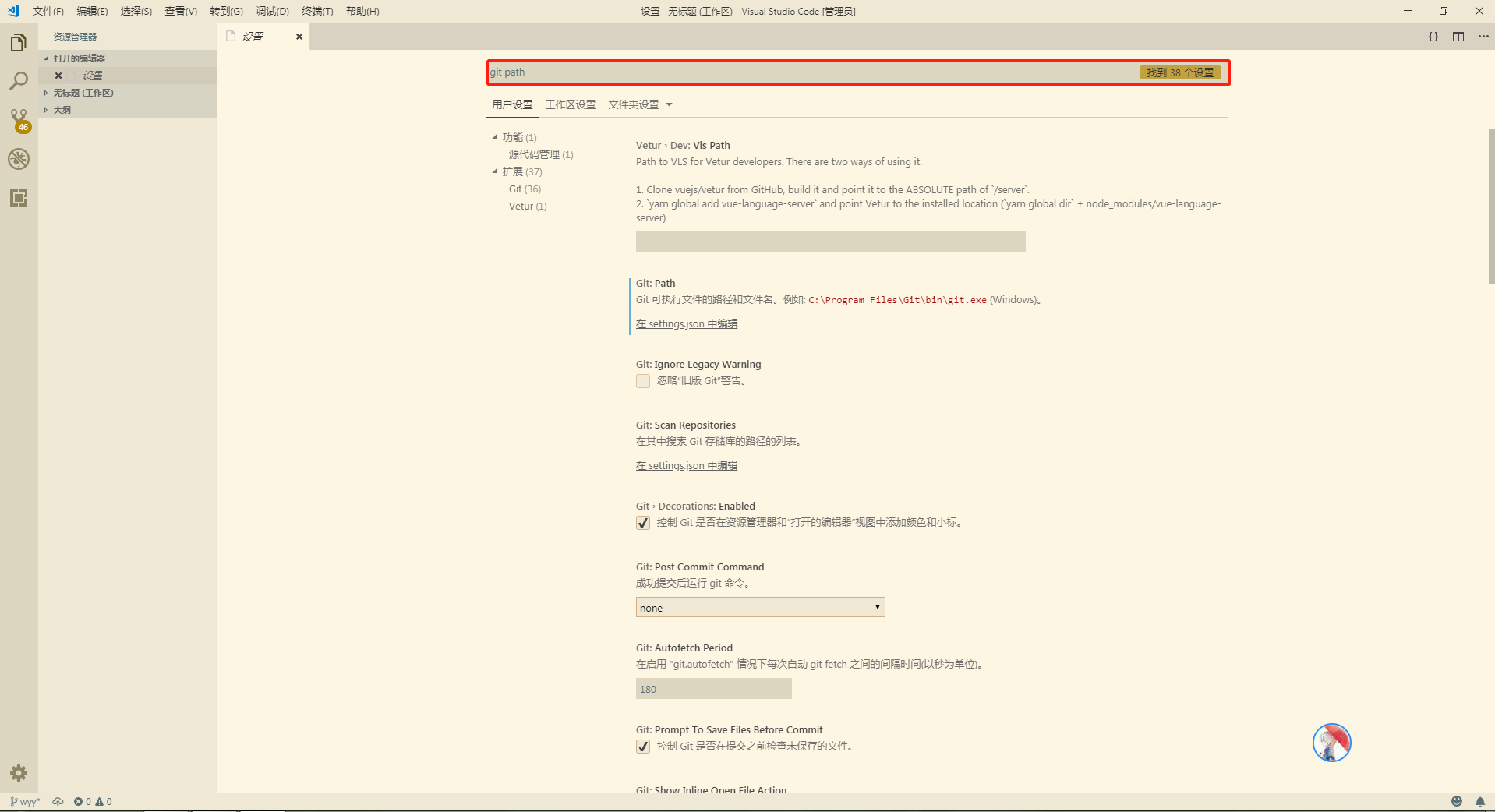
Task: Toggle Git Decorations Enabled checkbox
Action: pos(643,523)
